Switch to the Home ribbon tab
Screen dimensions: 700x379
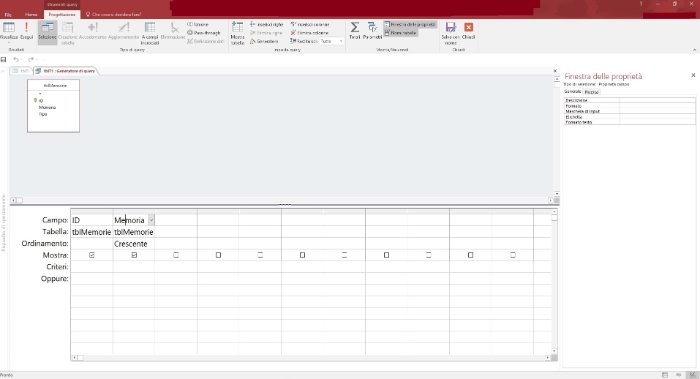point(31,14)
